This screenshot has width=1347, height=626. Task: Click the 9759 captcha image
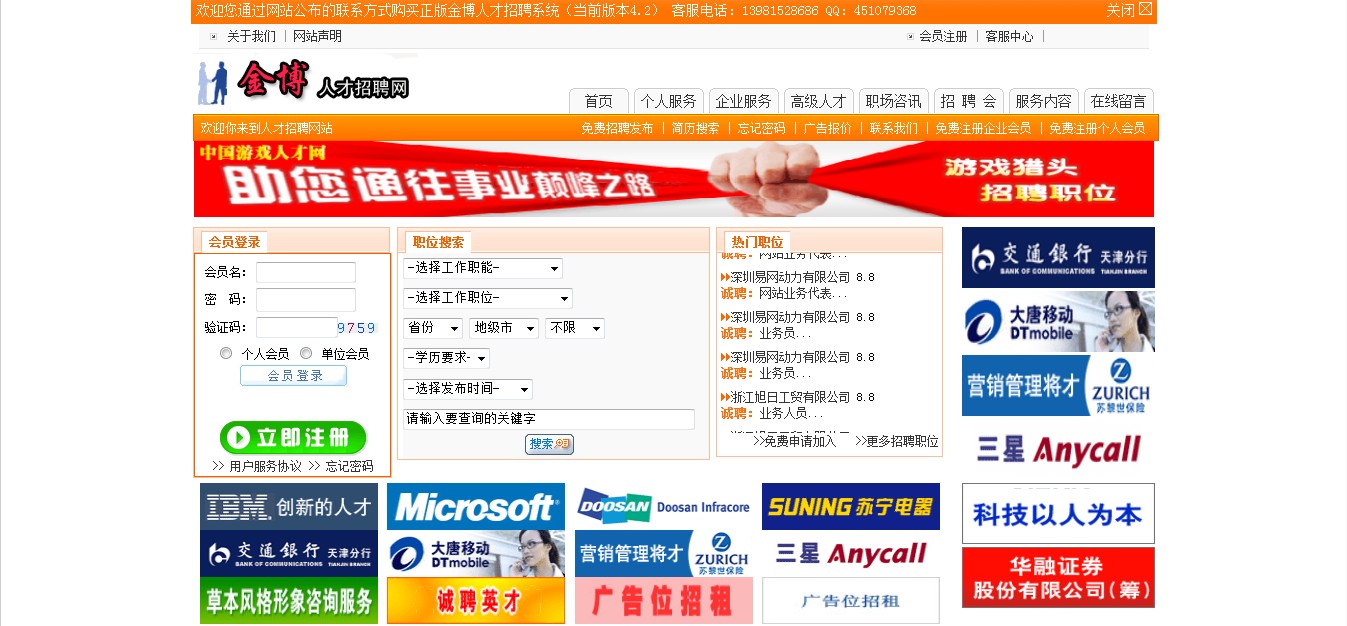point(356,327)
